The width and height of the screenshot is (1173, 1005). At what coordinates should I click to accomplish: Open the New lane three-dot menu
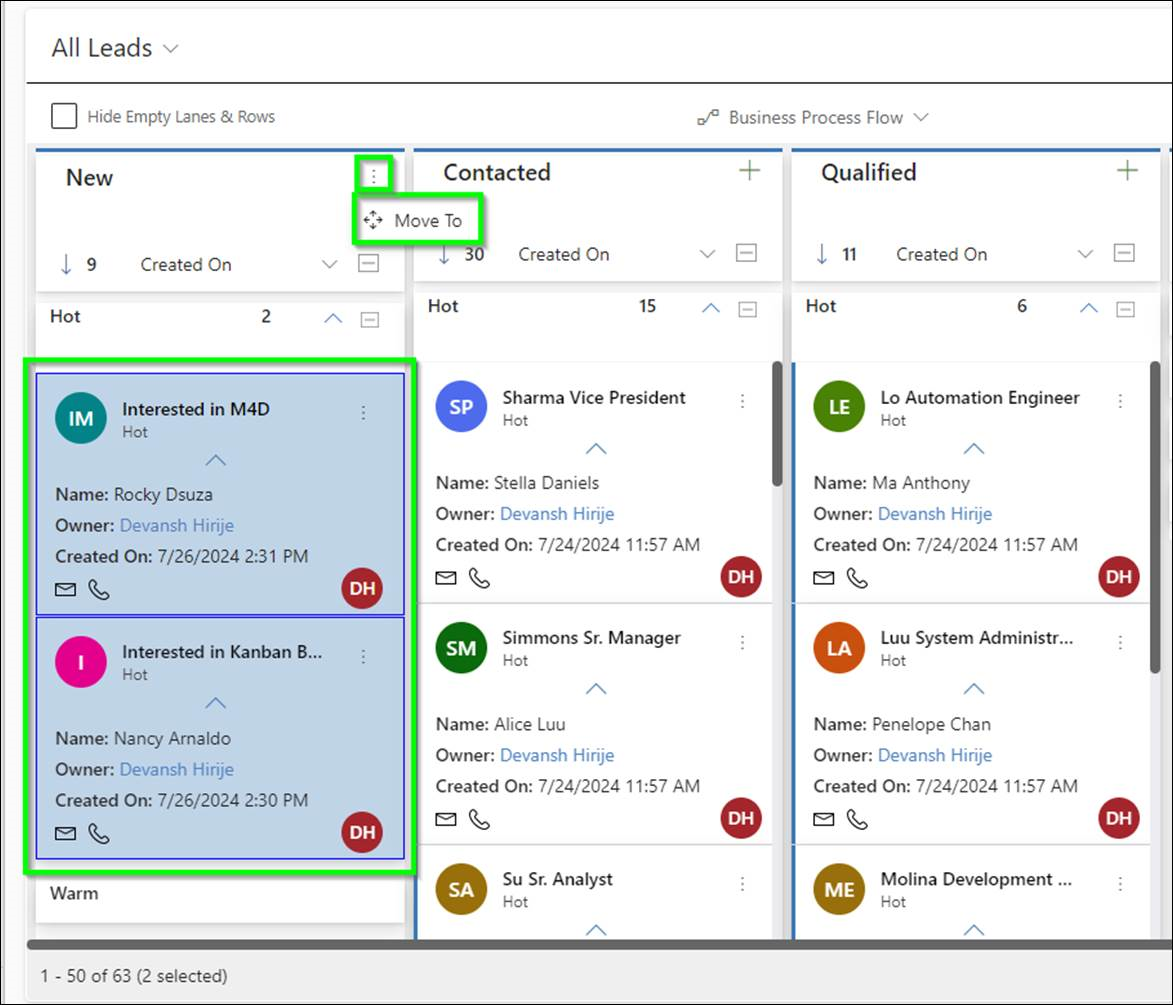[373, 176]
